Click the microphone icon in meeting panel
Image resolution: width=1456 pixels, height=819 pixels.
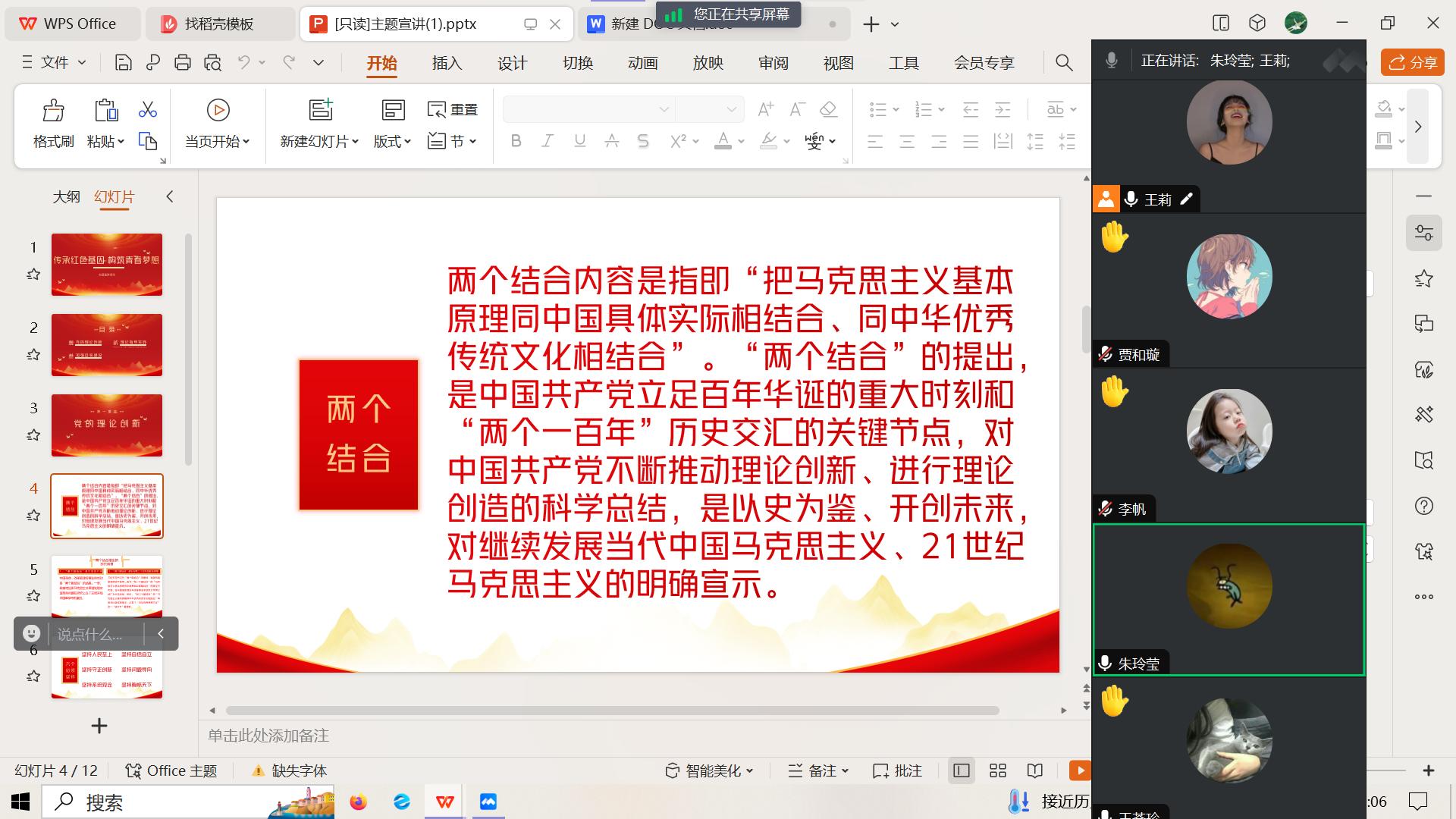pyautogui.click(x=1112, y=60)
